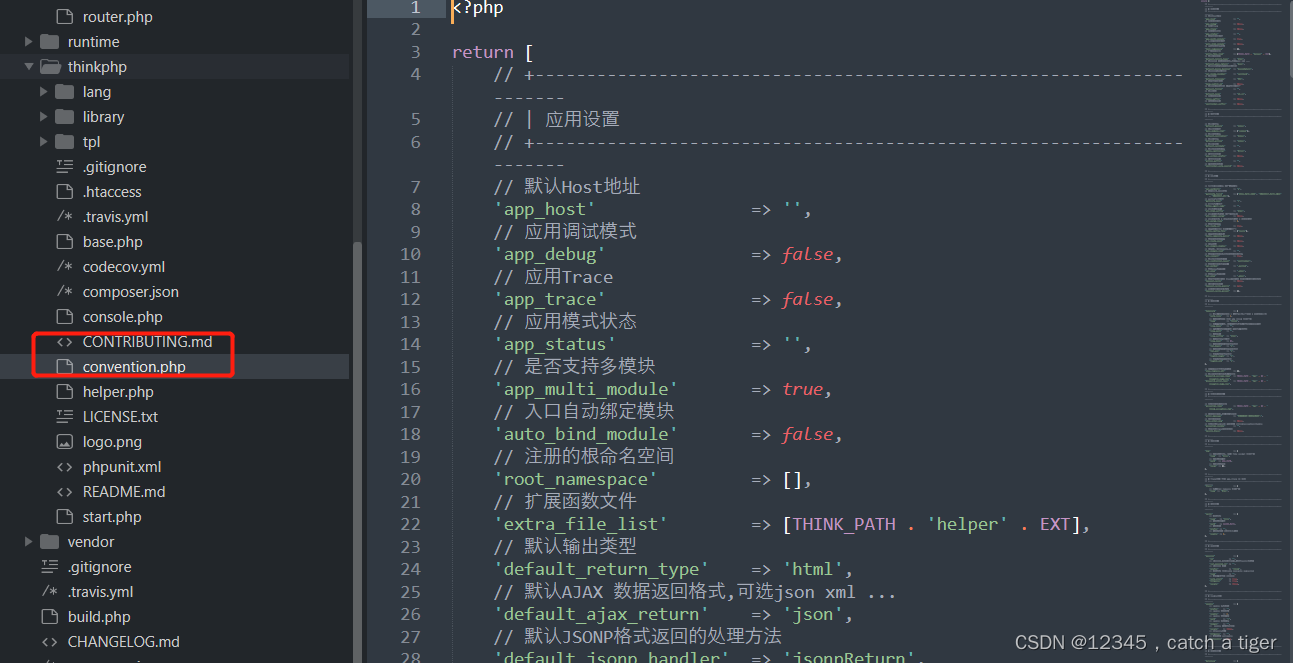Open CHANGELOG.md from the file tree
The image size is (1293, 663).
124,642
